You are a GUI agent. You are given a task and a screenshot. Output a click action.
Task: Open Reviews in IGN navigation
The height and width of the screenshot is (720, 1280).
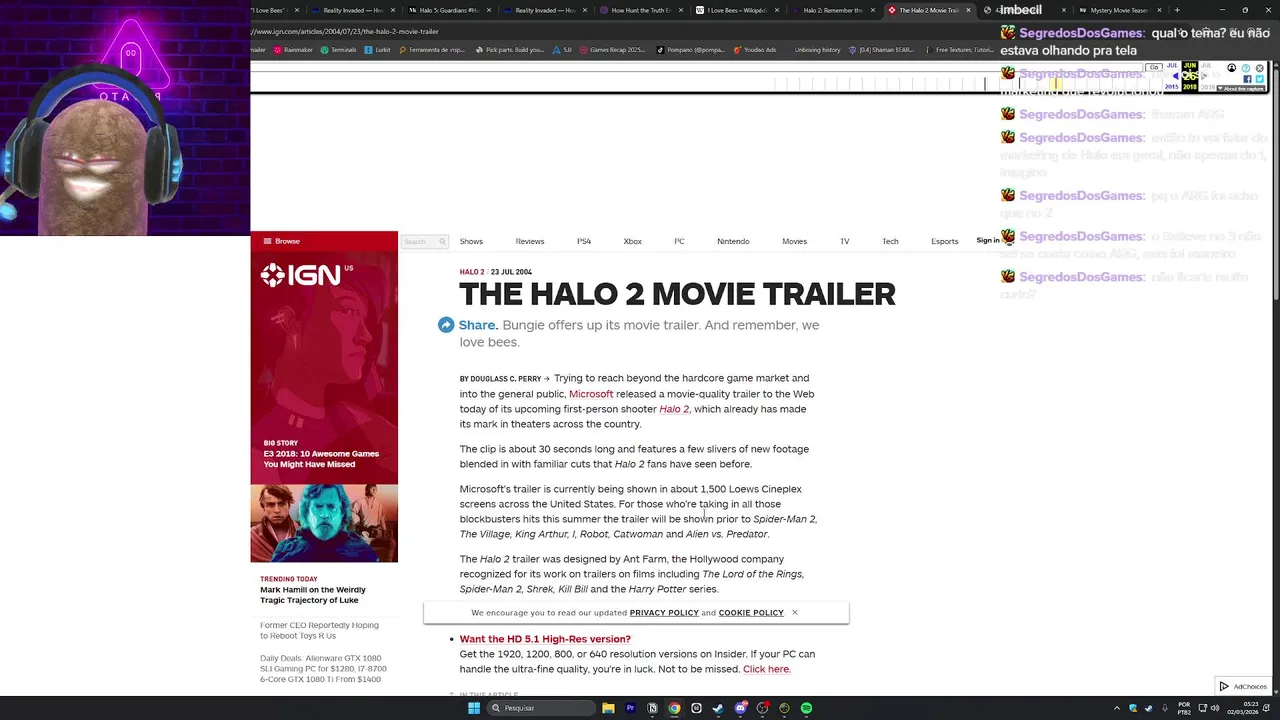[530, 241]
